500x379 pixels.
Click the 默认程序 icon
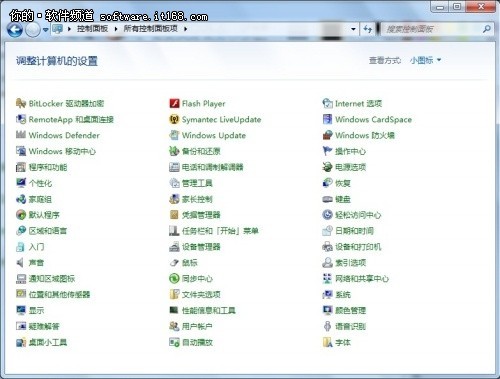tap(21, 215)
